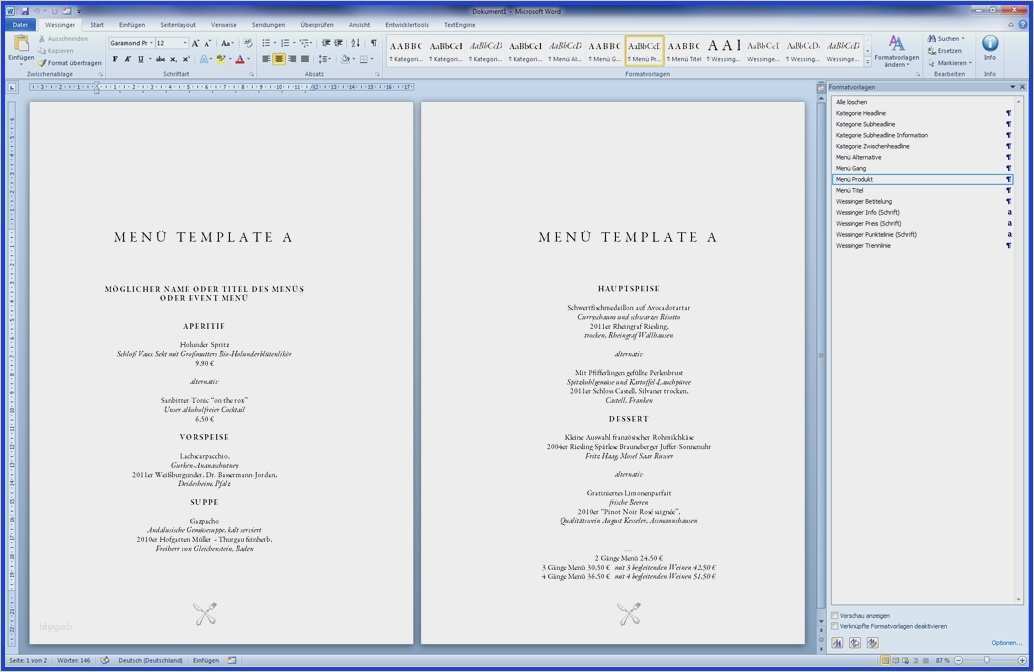Click the bullet list icon
Image resolution: width=1034 pixels, height=672 pixels.
coord(266,44)
